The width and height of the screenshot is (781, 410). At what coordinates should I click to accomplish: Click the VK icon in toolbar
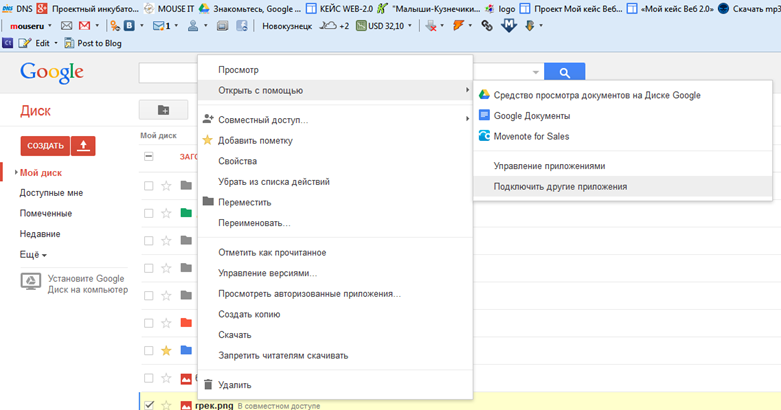coord(129,26)
